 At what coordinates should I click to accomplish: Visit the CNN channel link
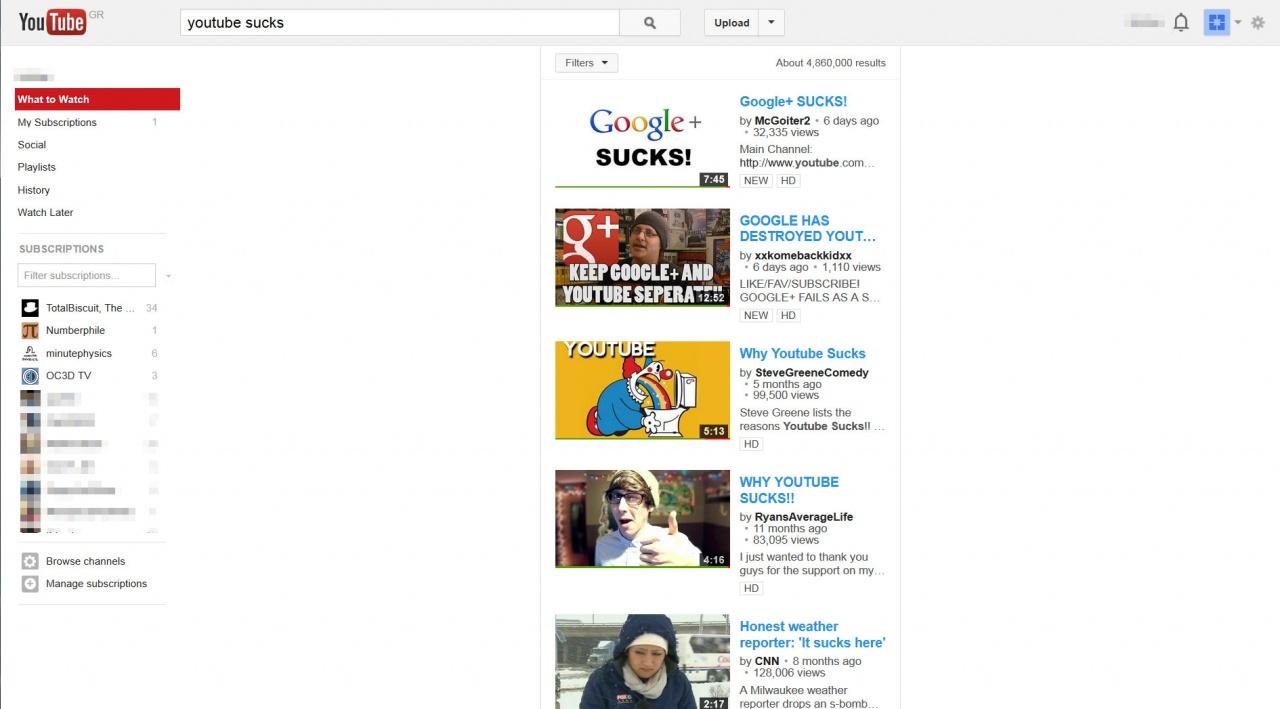tap(767, 661)
